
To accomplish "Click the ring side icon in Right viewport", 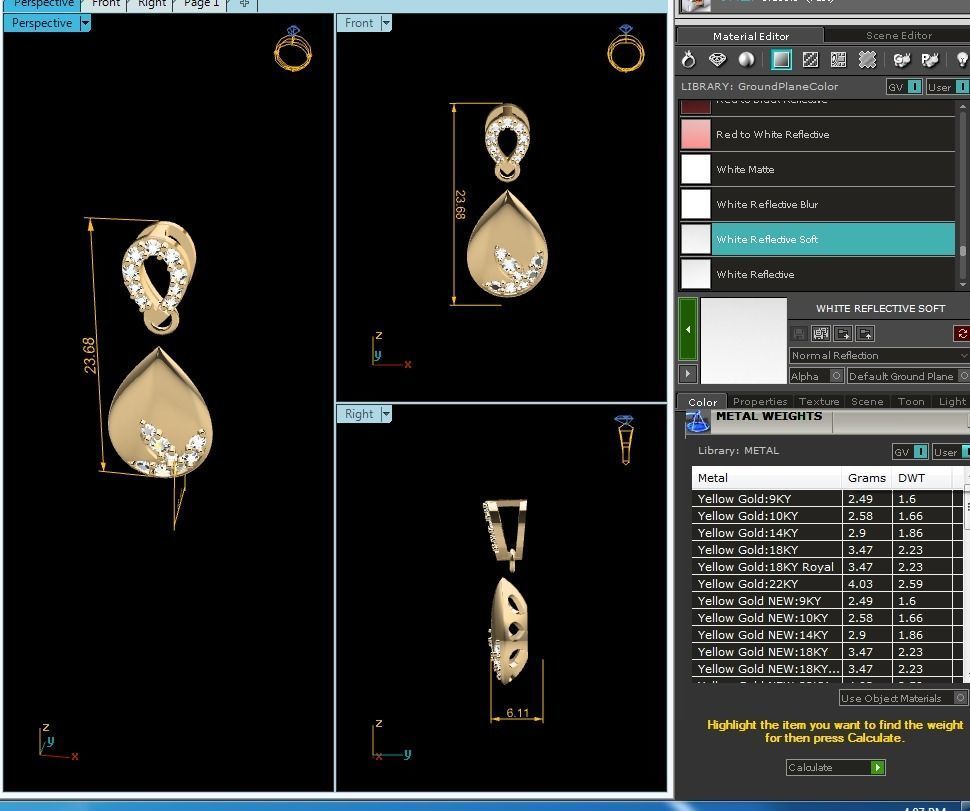I will pos(625,439).
